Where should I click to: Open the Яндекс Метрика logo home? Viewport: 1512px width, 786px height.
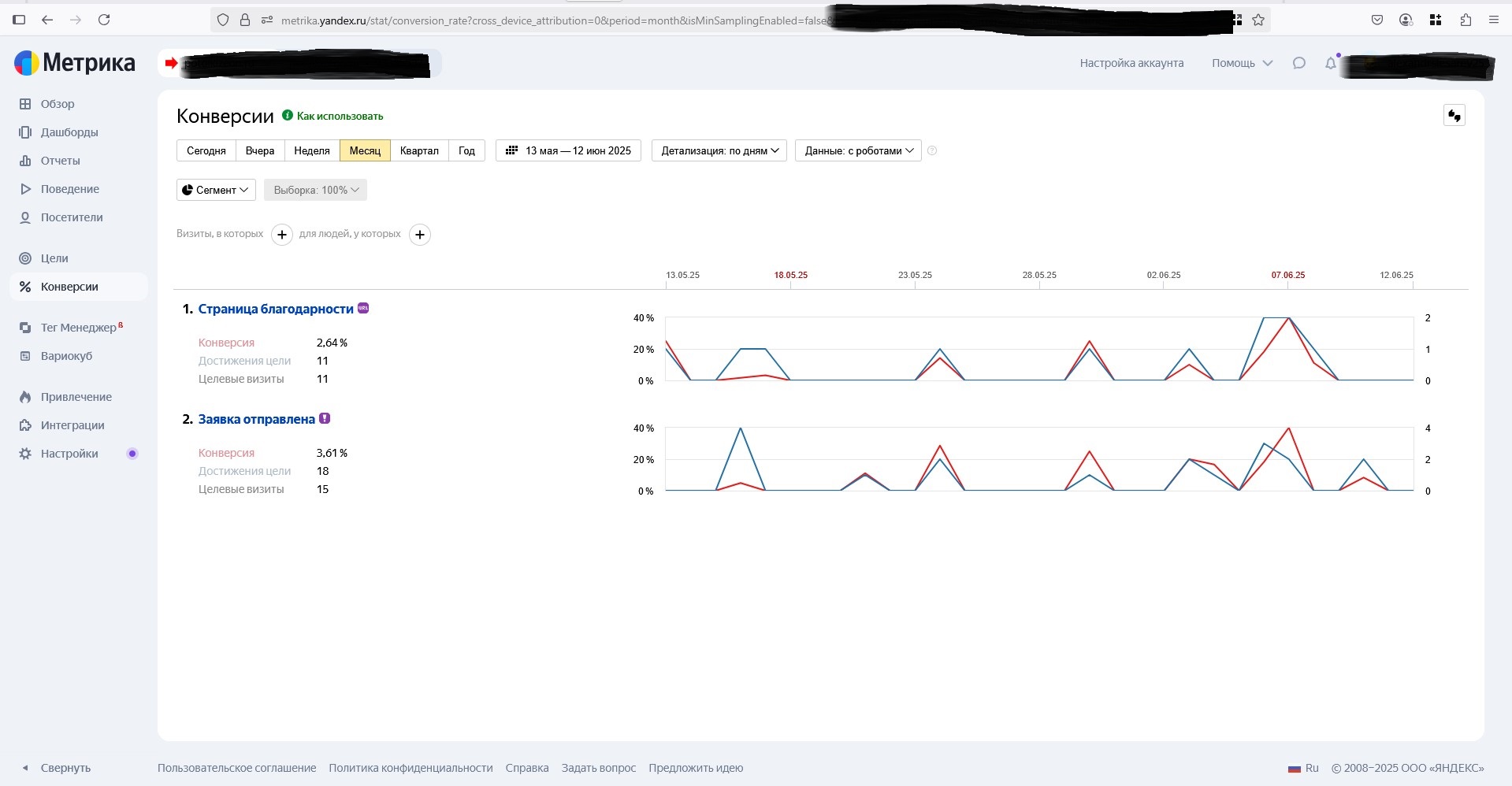point(75,63)
